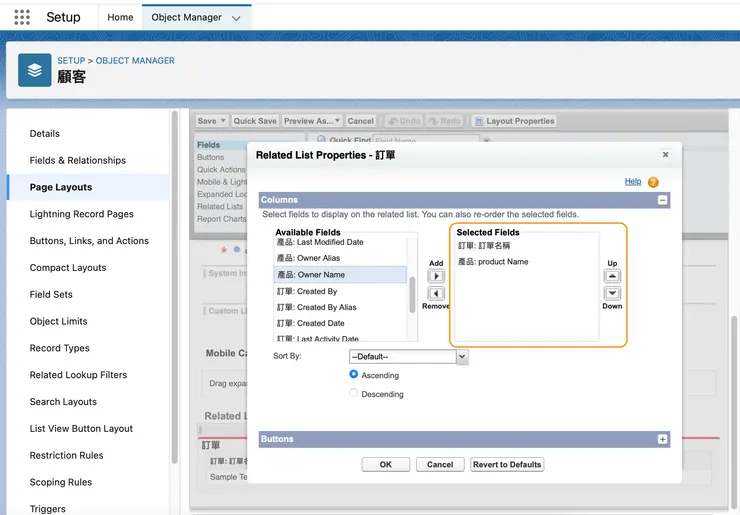Click the dialog Cancel button
The image size is (740, 515).
440,464
